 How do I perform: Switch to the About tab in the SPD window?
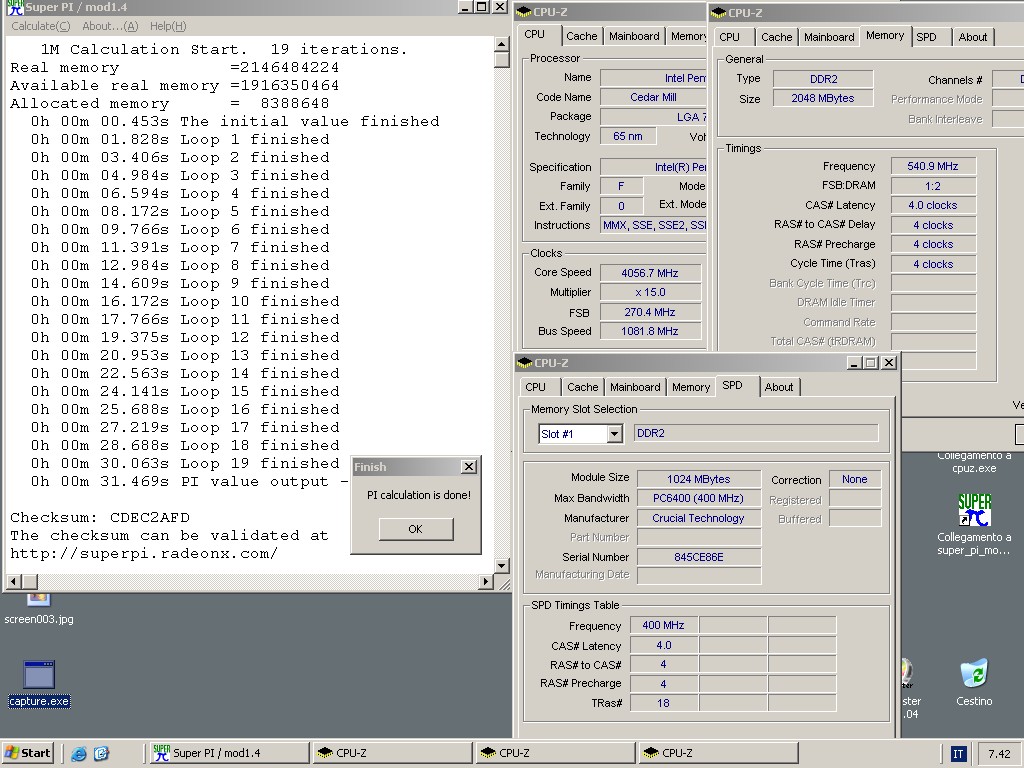coord(779,387)
